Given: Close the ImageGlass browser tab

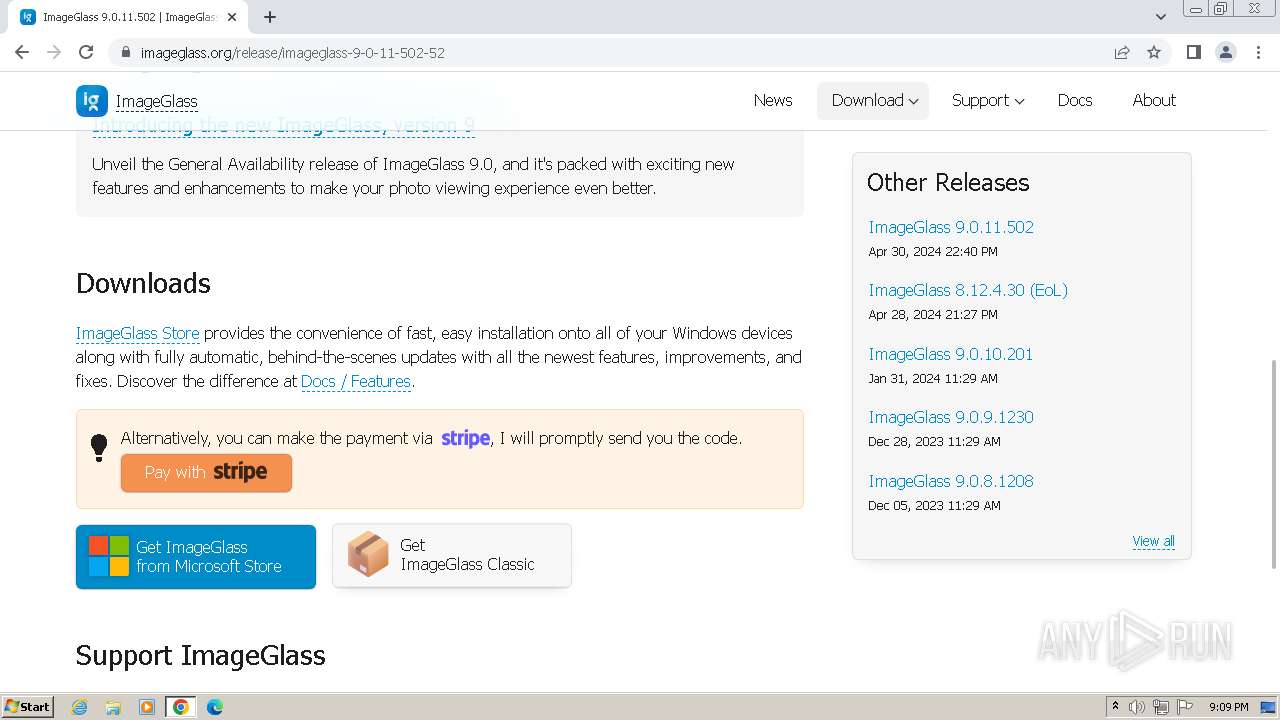Looking at the screenshot, I should pyautogui.click(x=232, y=17).
